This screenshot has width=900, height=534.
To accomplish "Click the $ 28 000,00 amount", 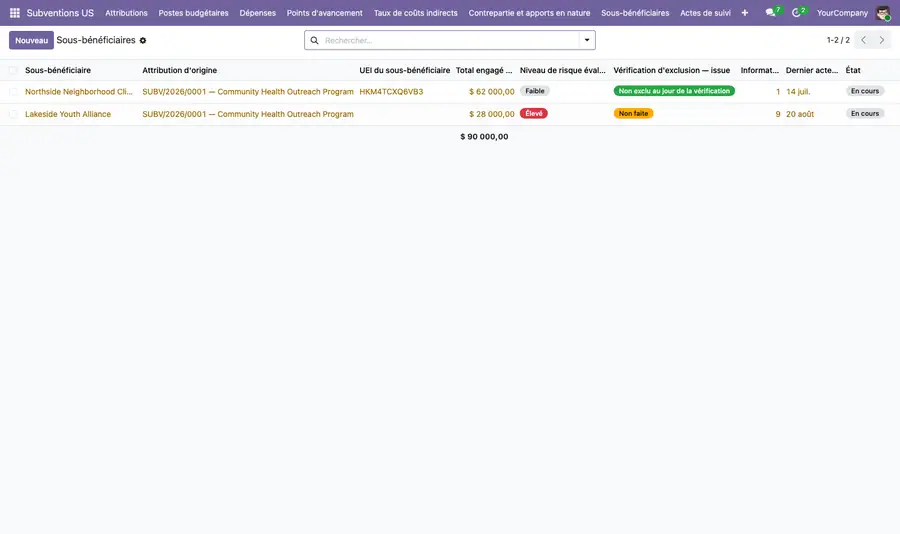I will pyautogui.click(x=492, y=114).
